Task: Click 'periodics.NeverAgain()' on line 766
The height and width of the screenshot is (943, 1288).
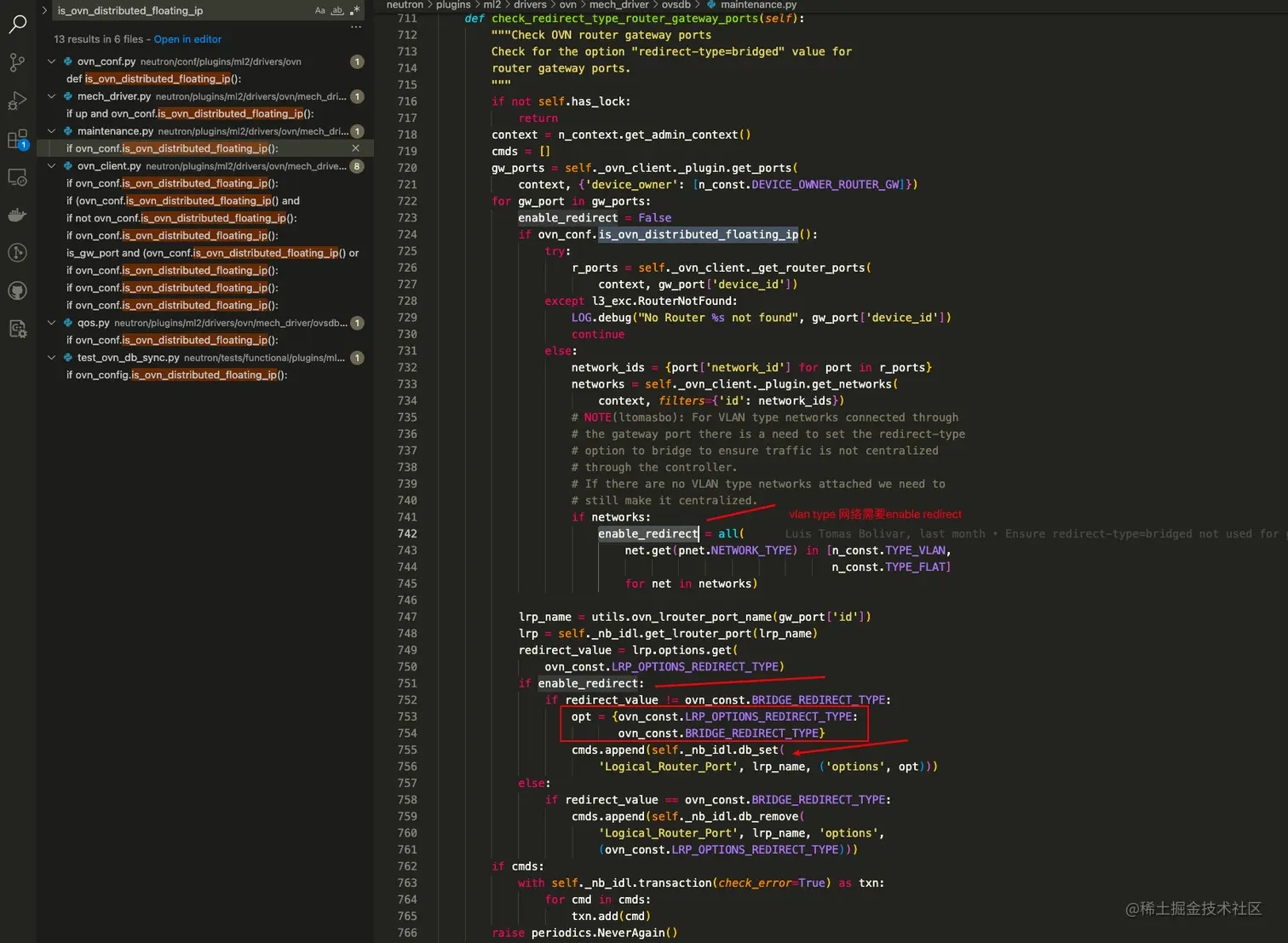Action: tap(604, 933)
